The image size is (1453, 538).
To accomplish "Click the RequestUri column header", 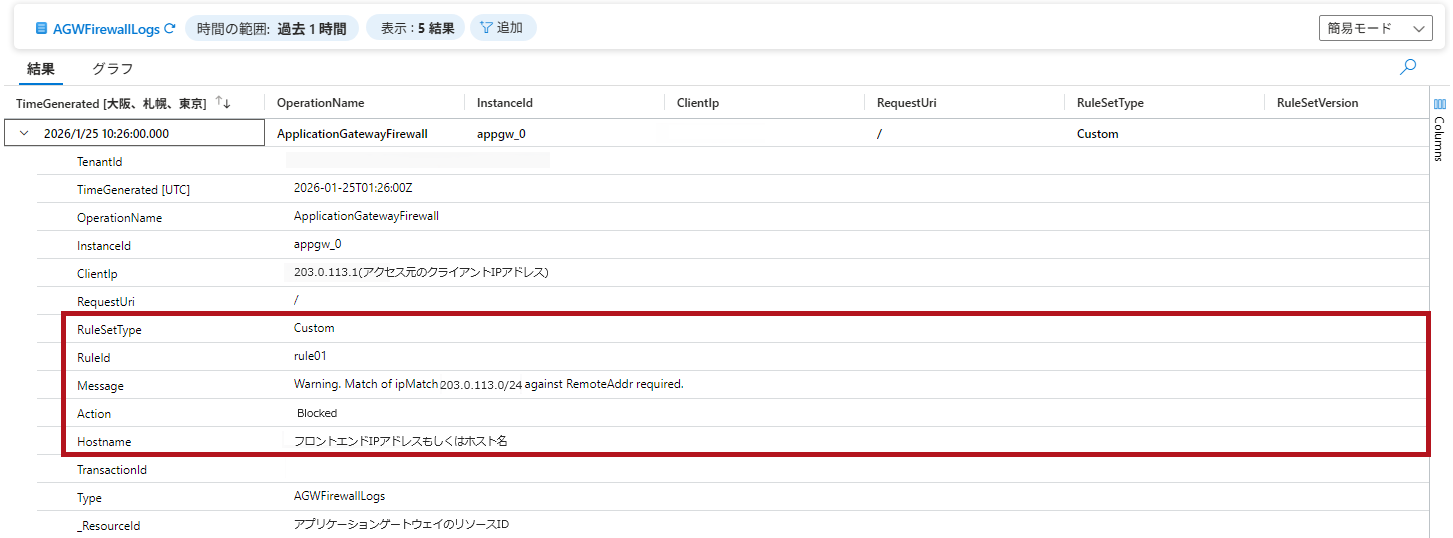I will tap(906, 103).
